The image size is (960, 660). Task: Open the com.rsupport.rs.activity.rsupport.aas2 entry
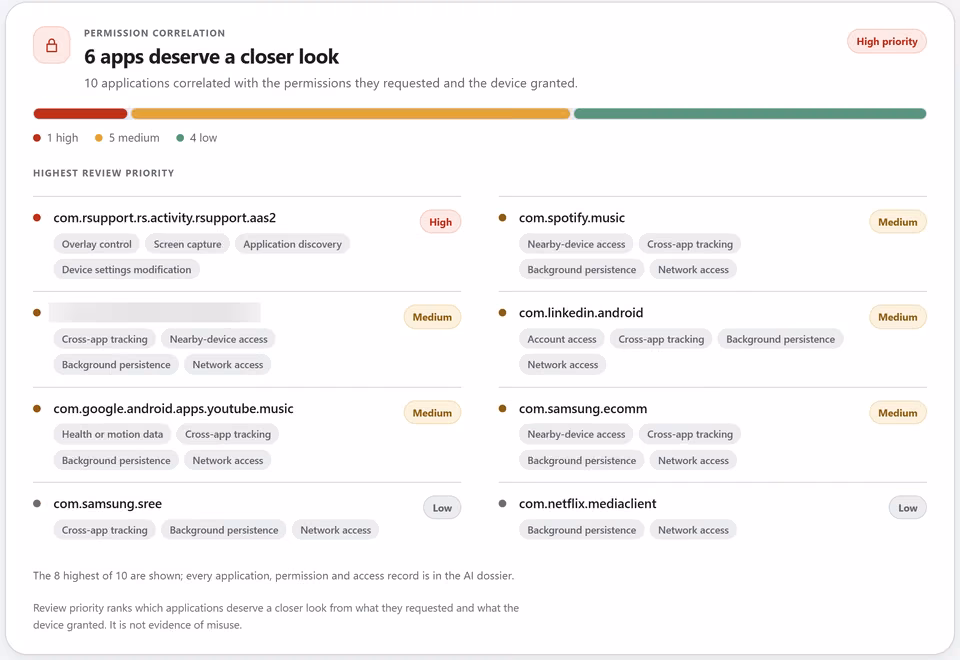pyautogui.click(x=165, y=217)
